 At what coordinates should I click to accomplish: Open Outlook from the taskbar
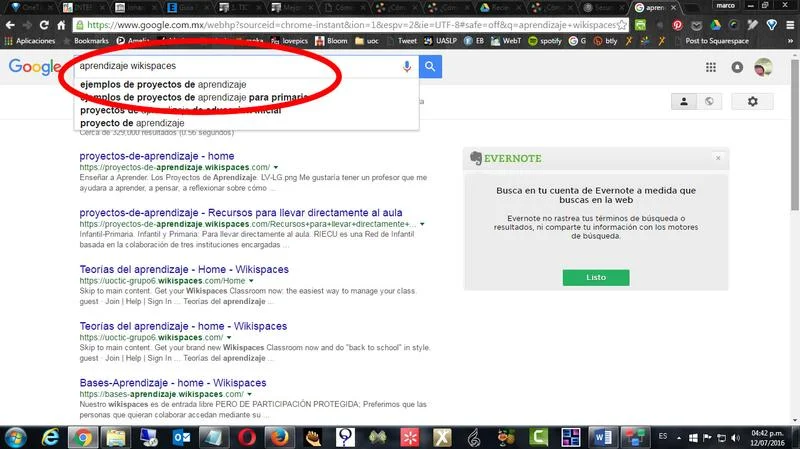coord(182,438)
